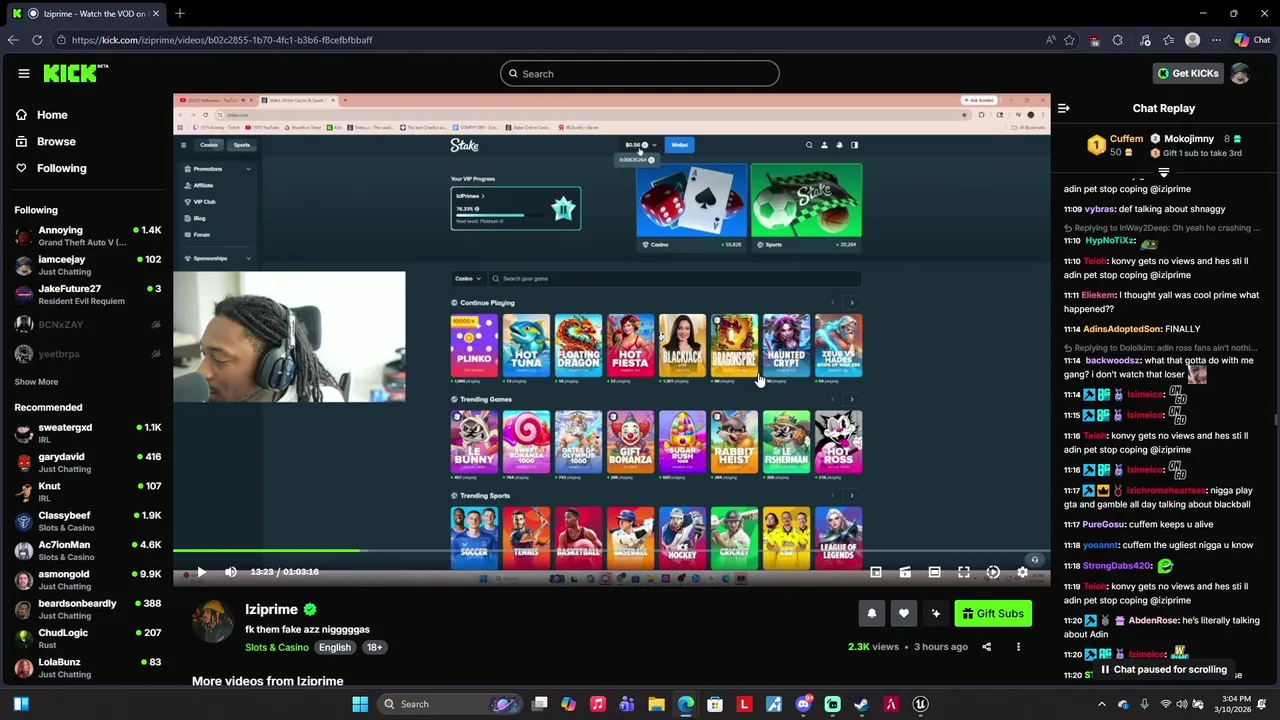Select the Iziprime VOD browser tab
Image resolution: width=1280 pixels, height=720 pixels.
(x=86, y=13)
